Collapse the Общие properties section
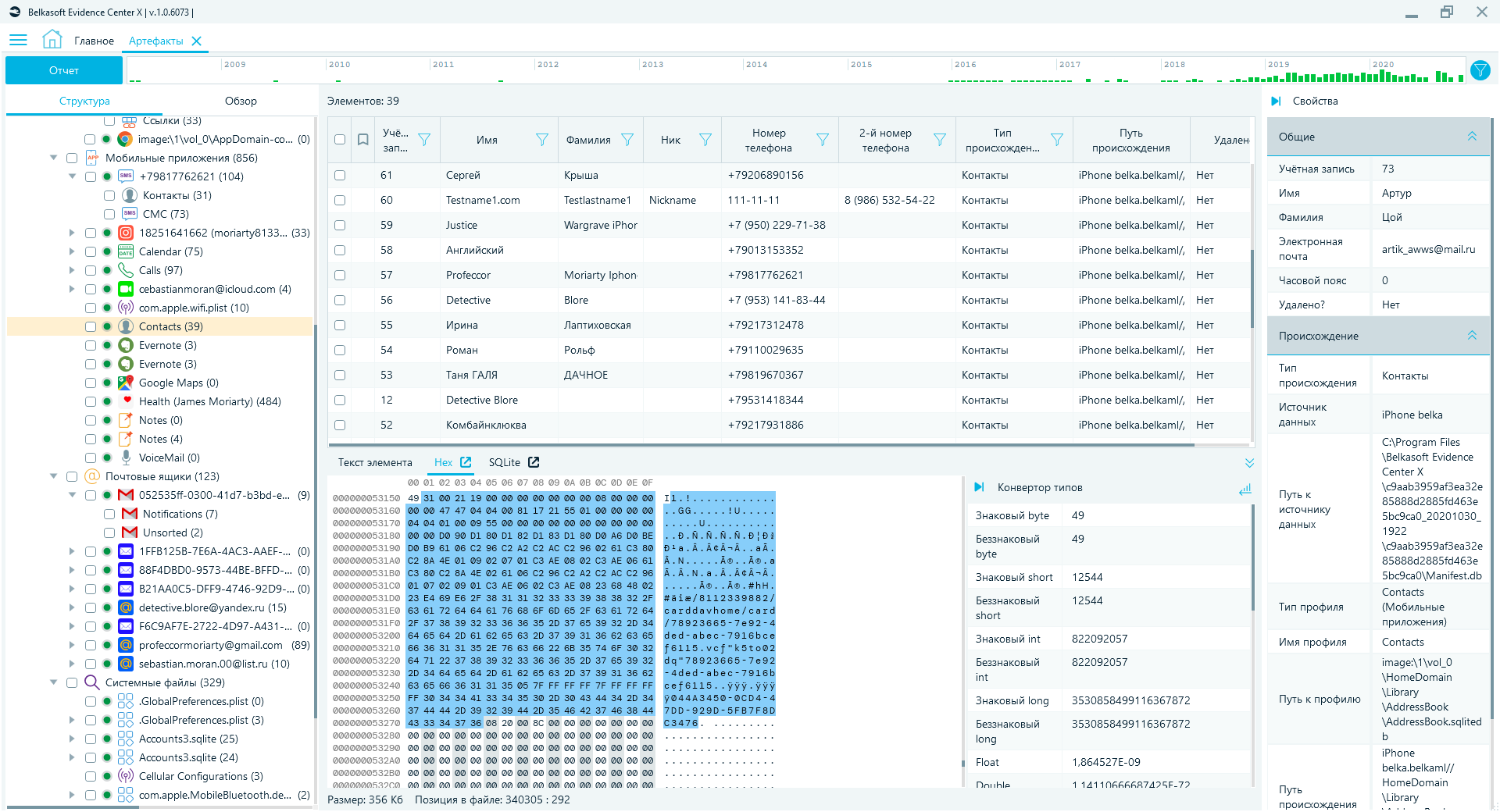Screen dimensions: 1500x812 tap(1472, 137)
